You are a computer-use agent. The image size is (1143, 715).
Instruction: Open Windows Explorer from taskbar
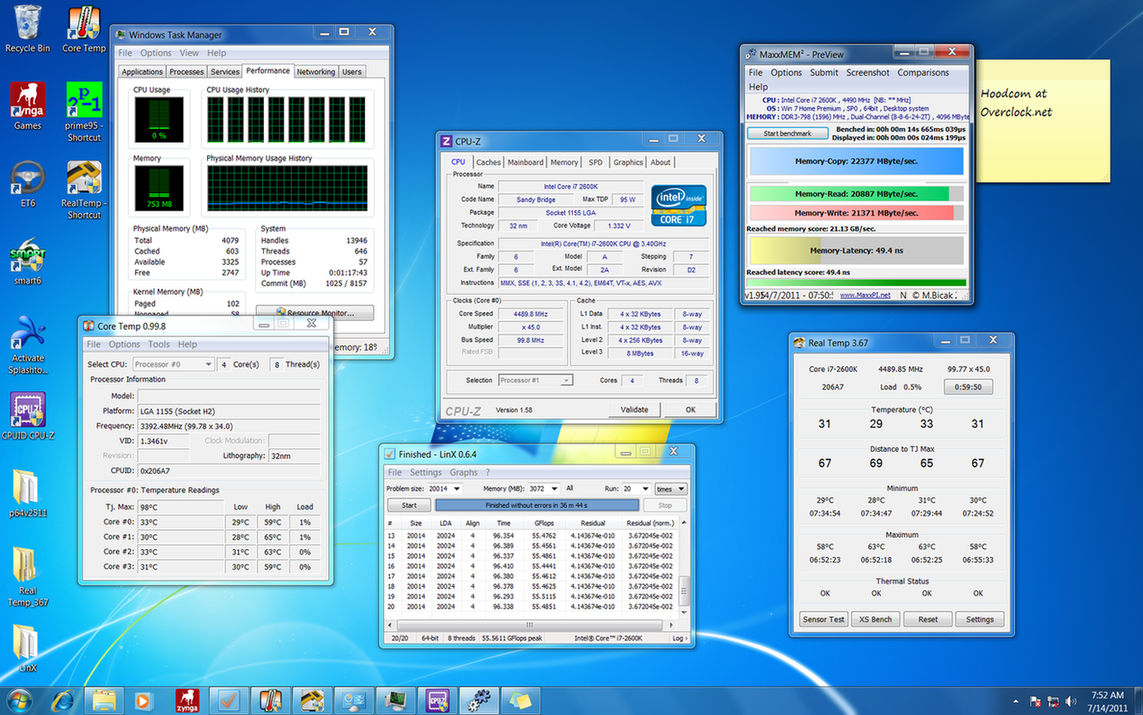pyautogui.click(x=104, y=701)
